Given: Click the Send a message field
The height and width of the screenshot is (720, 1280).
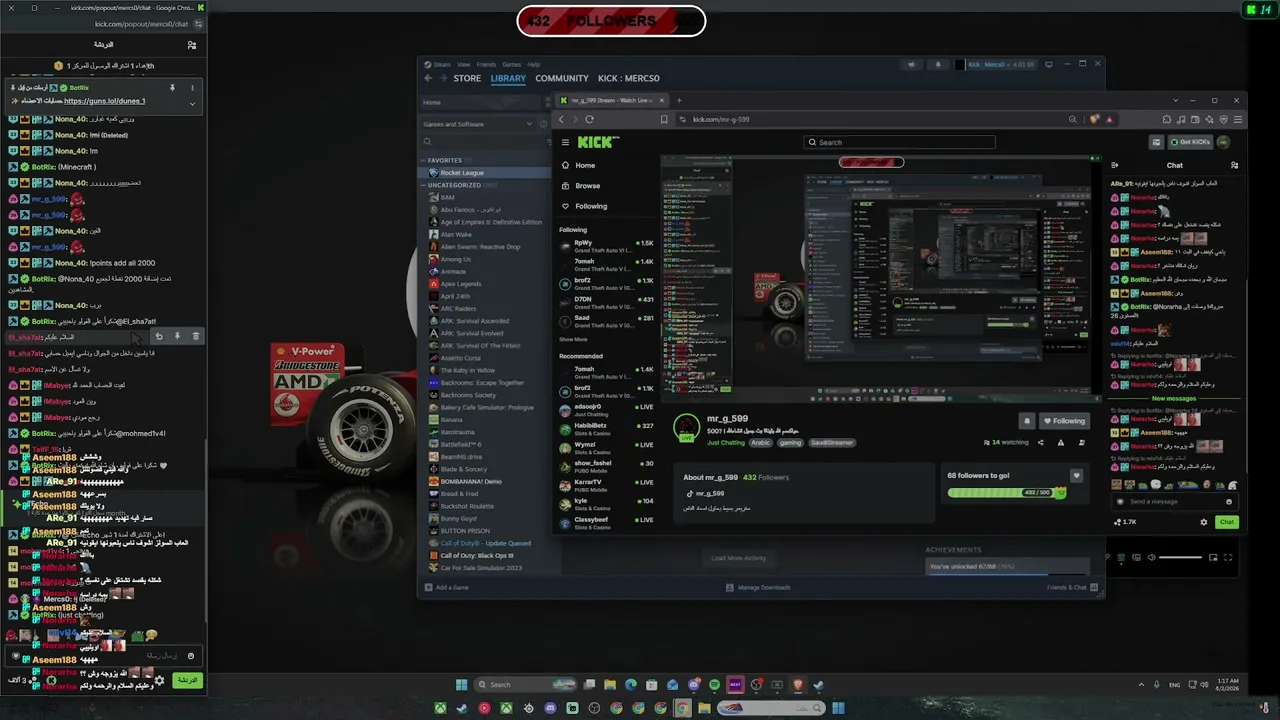Looking at the screenshot, I should click(1173, 501).
